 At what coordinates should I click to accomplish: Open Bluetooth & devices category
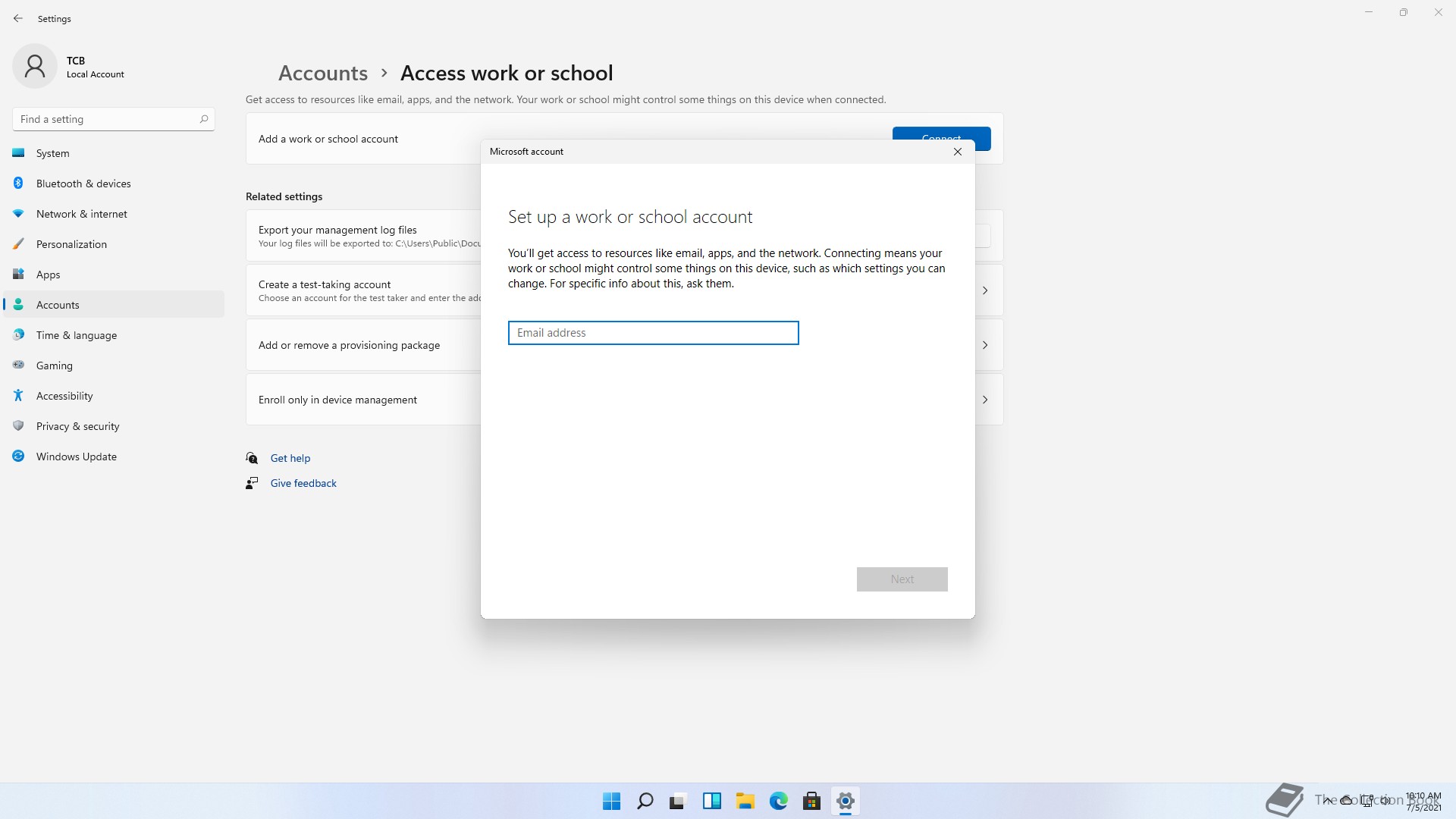(x=114, y=184)
